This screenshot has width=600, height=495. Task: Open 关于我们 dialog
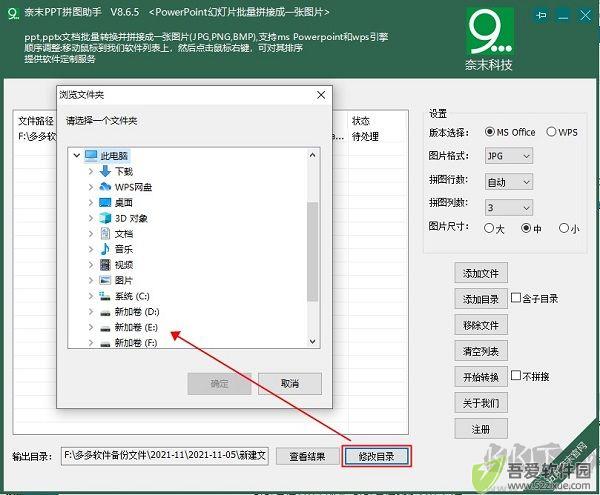pyautogui.click(x=481, y=403)
